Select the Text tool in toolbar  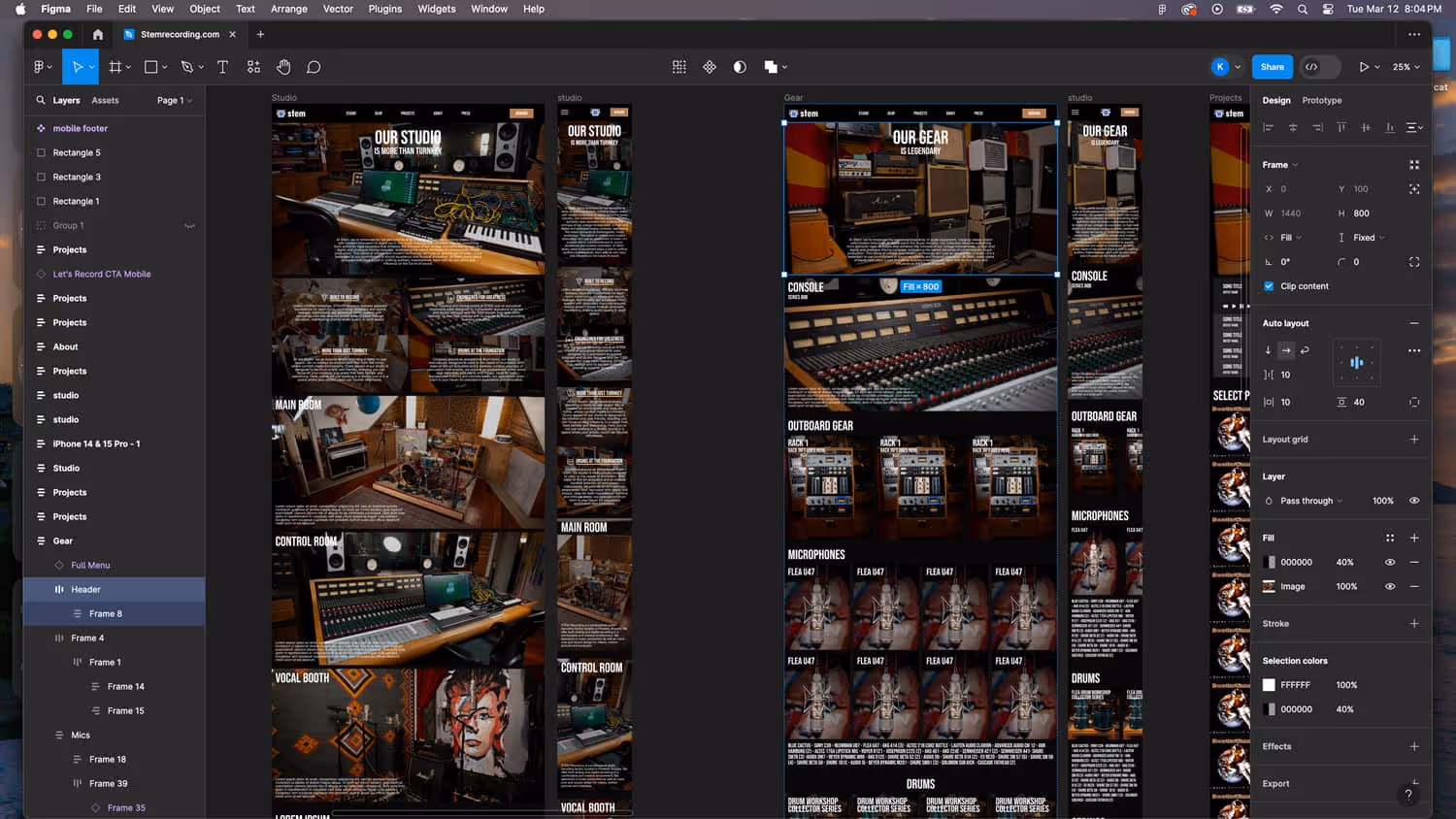point(222,67)
